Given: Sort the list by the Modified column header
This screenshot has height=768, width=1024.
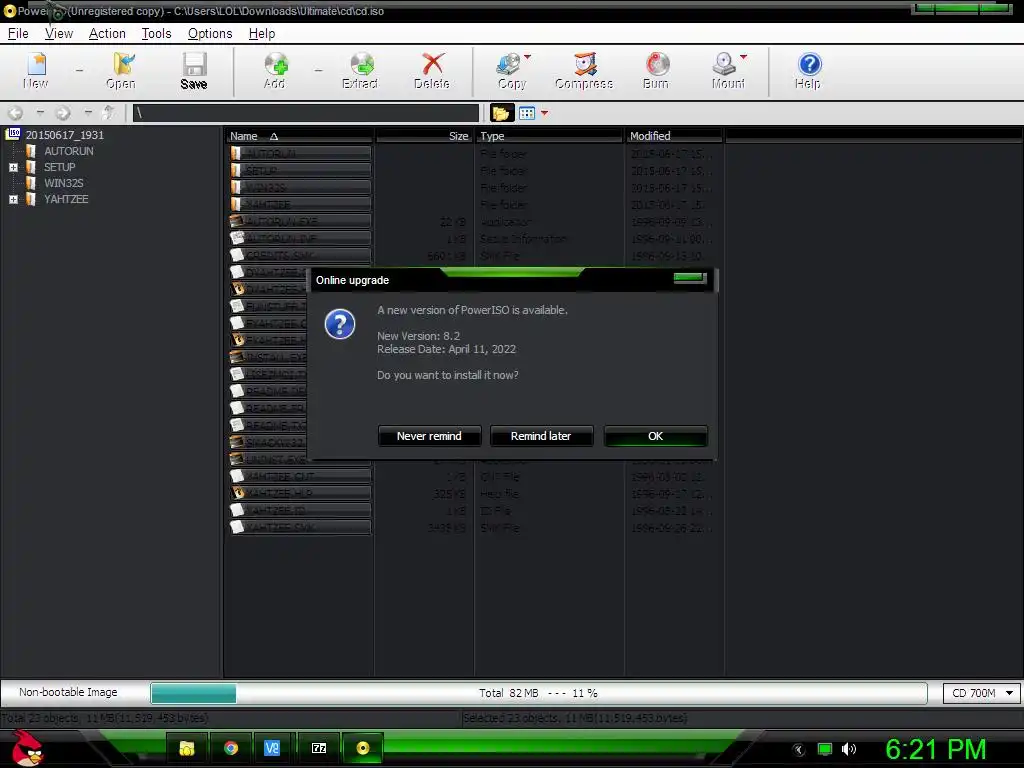Looking at the screenshot, I should [674, 136].
